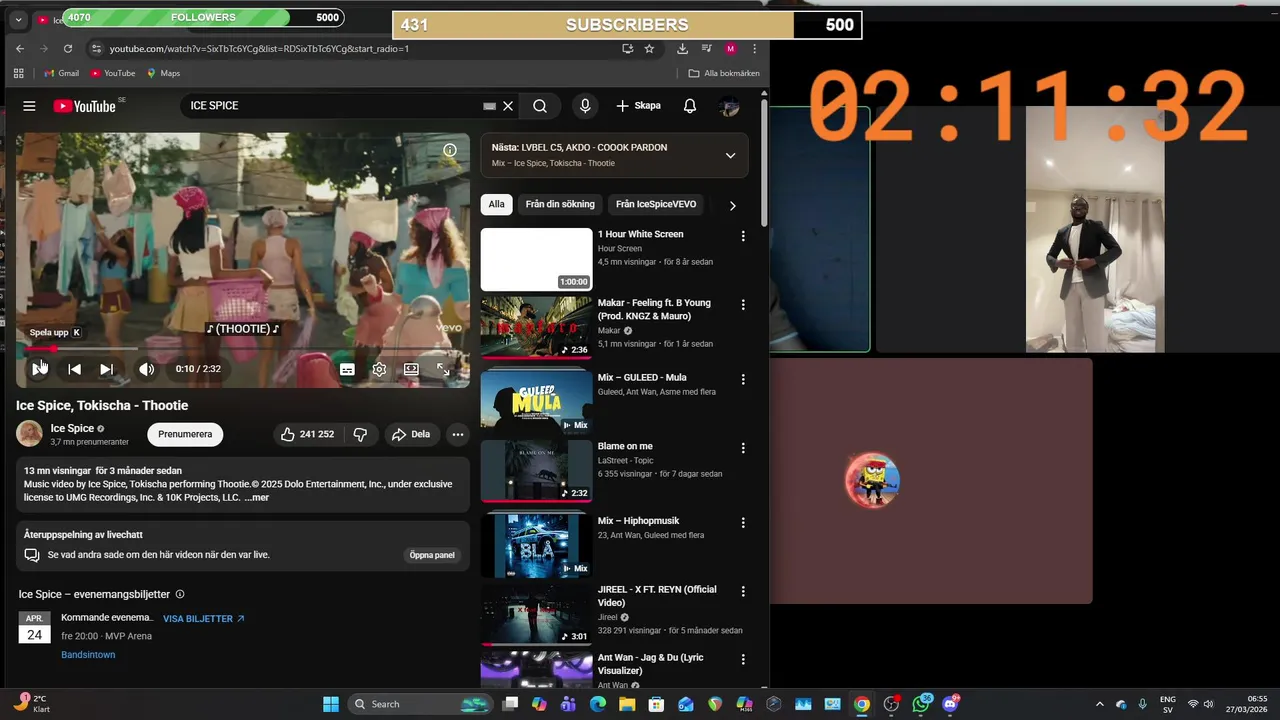Open on-screen keyboard in search box
The width and height of the screenshot is (1280, 720).
pyautogui.click(x=489, y=106)
